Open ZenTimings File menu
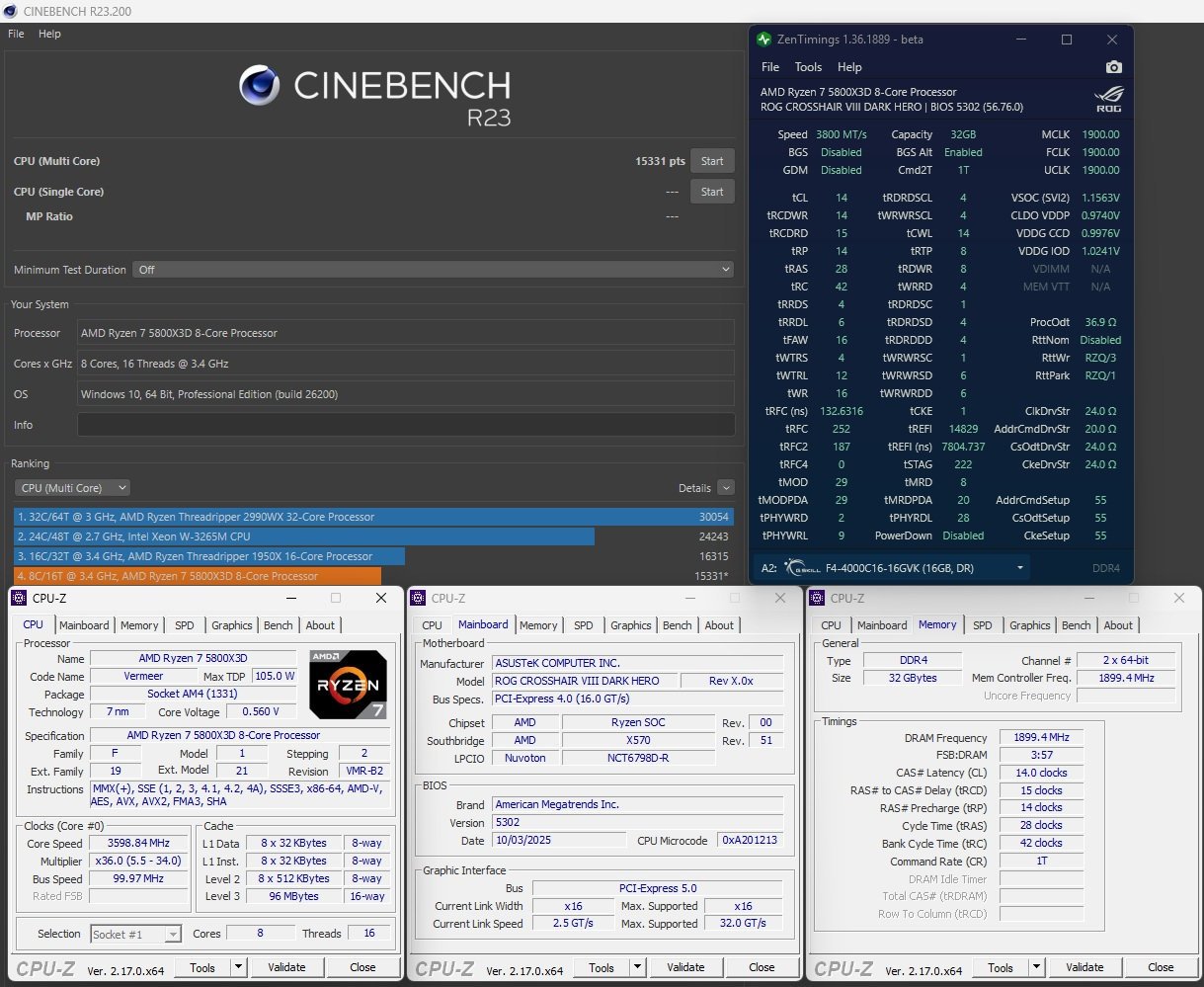The width and height of the screenshot is (1204, 987). point(770,67)
